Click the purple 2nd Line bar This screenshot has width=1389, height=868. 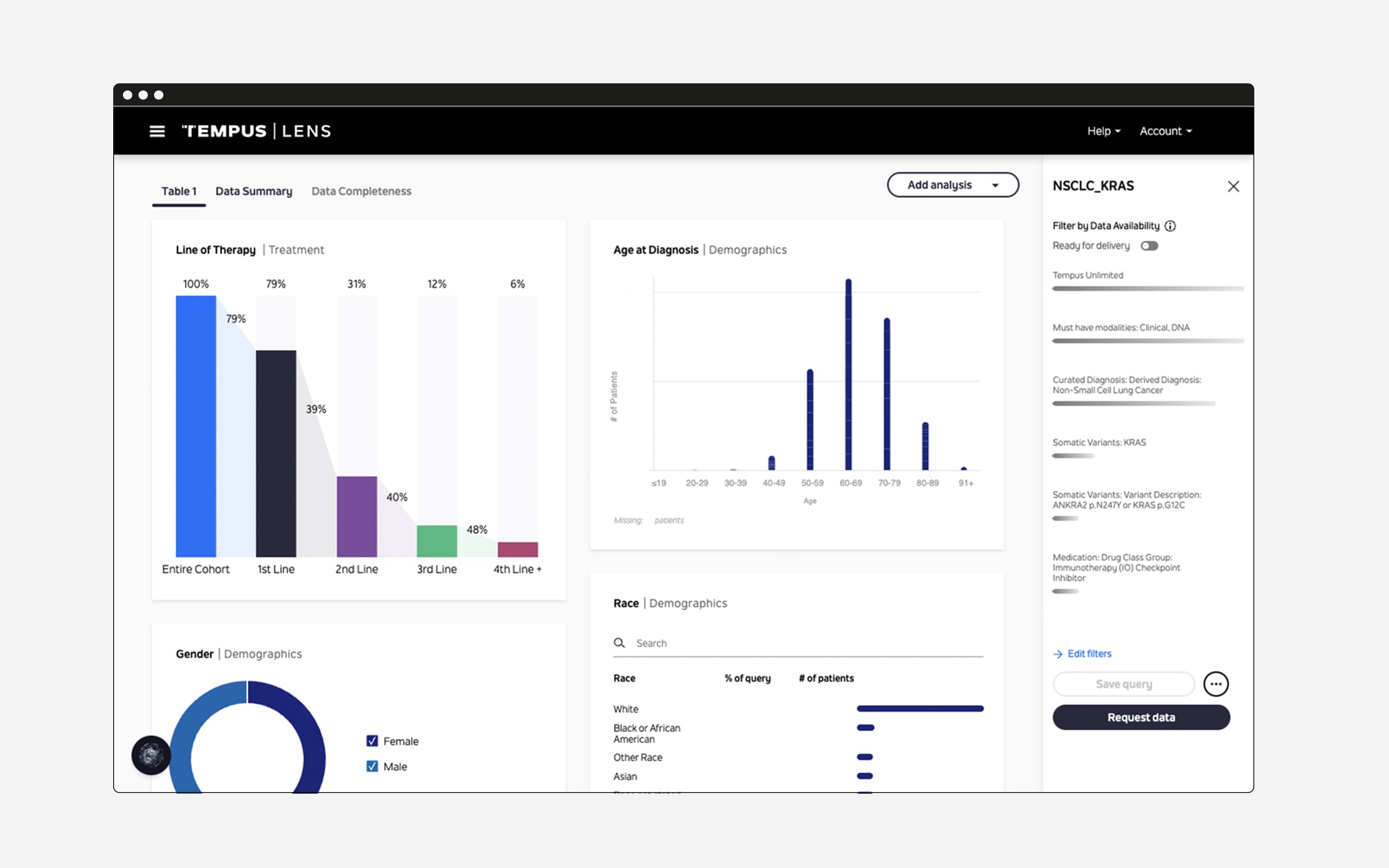click(x=357, y=517)
